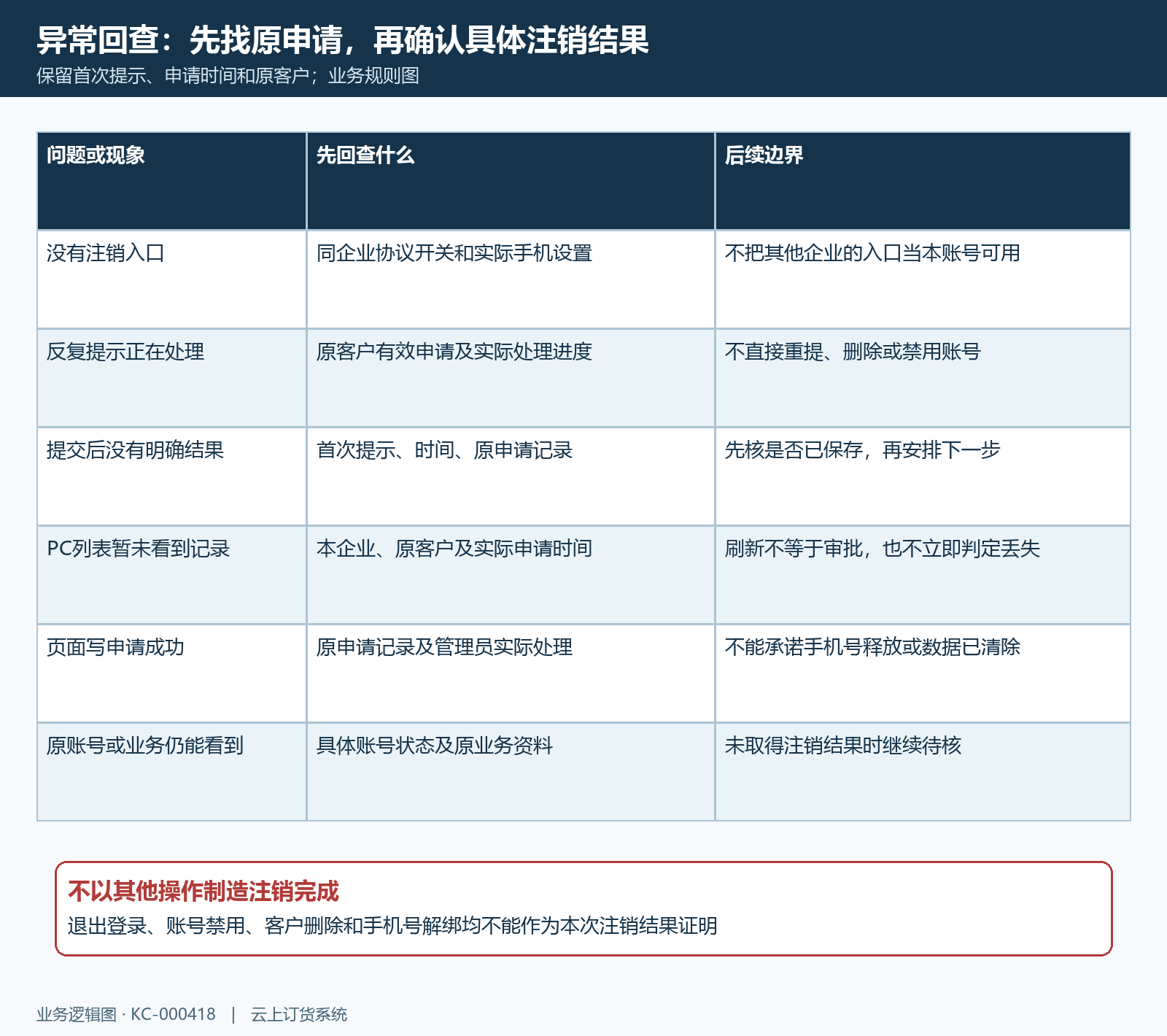Click cell 未取得注销结果时继续待核

pos(923,772)
